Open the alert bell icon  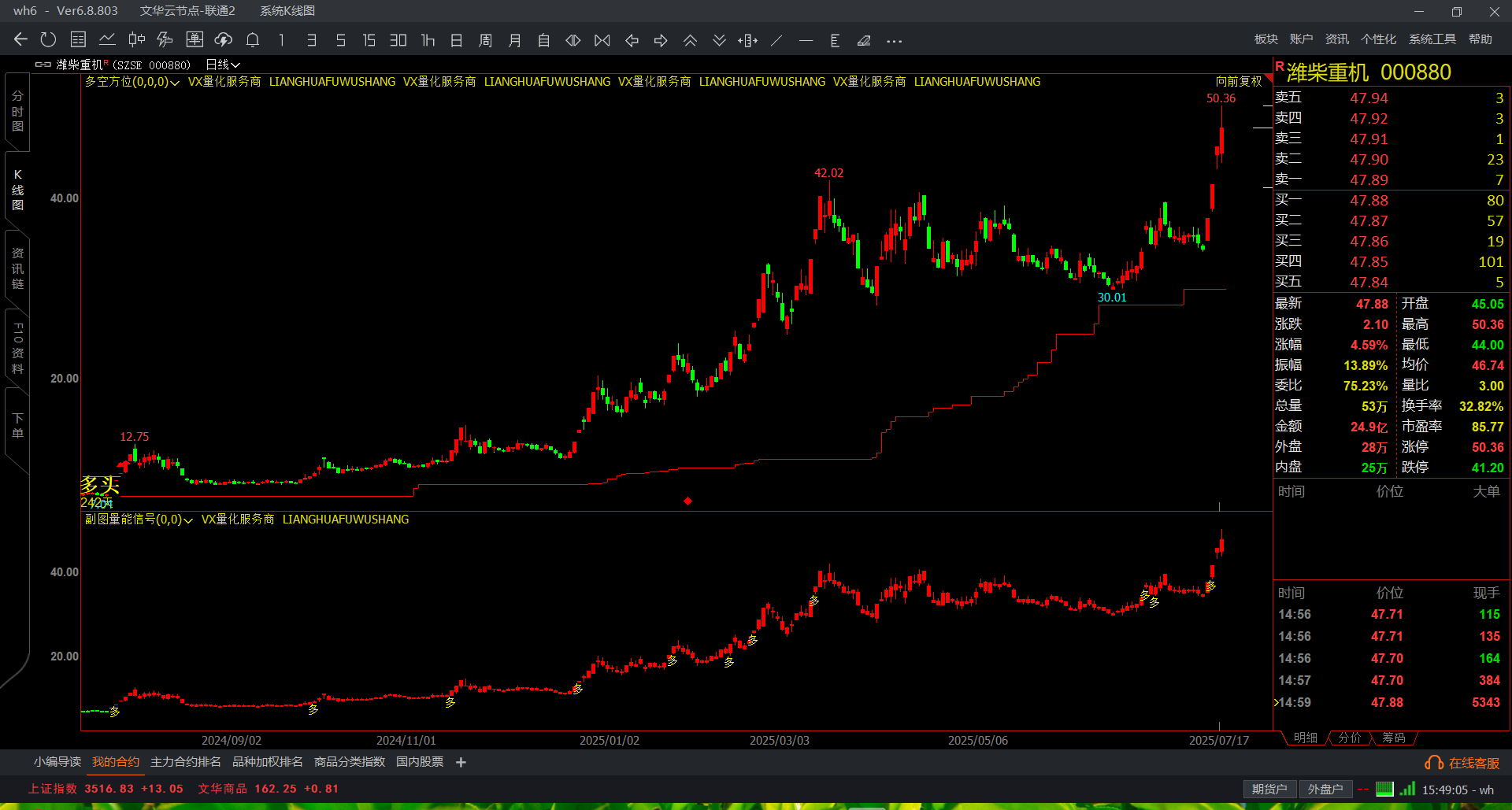pos(253,39)
